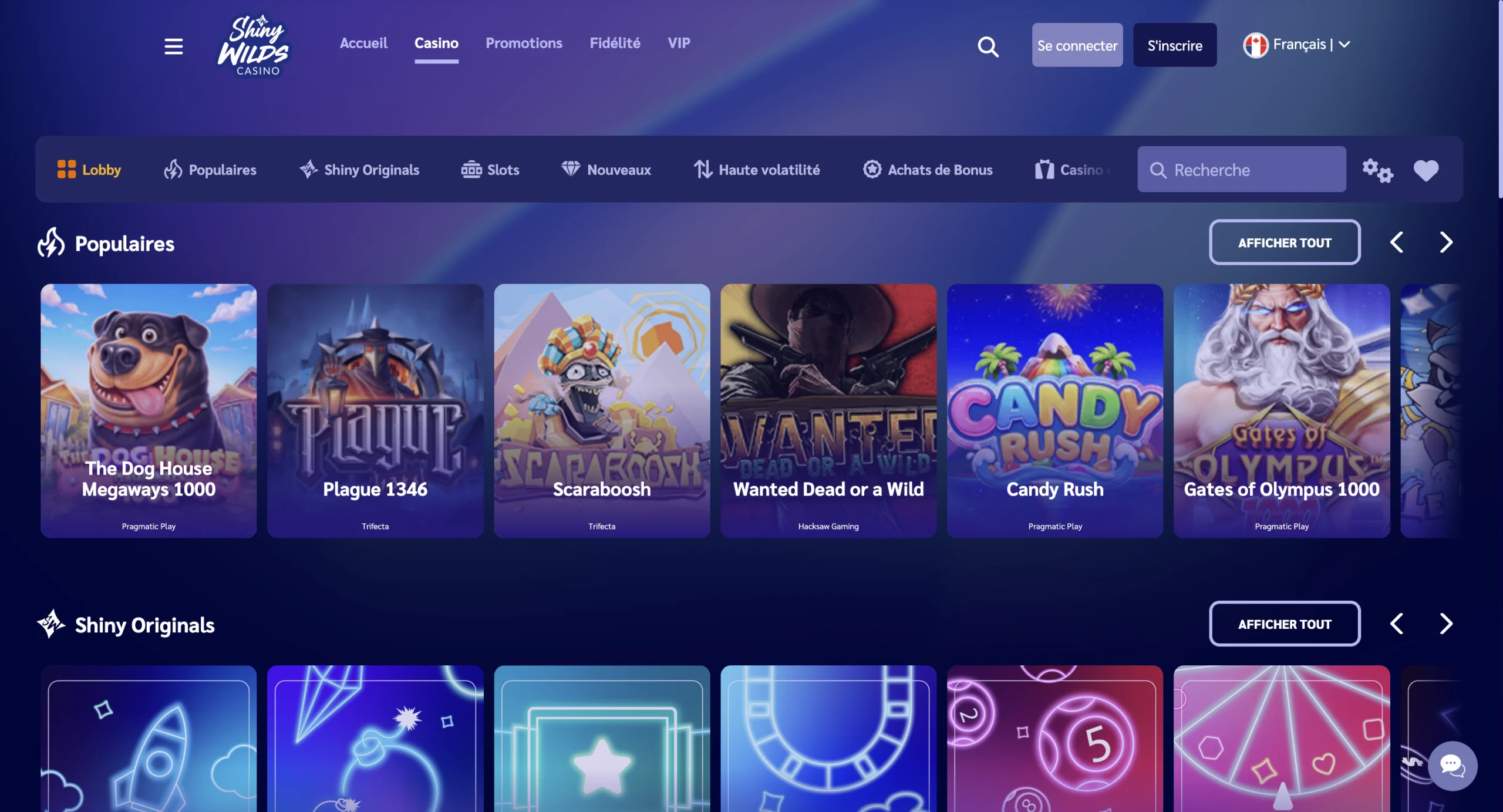Switch to the Shiny Originals category tab
Screen dimensions: 1503x812
[359, 169]
